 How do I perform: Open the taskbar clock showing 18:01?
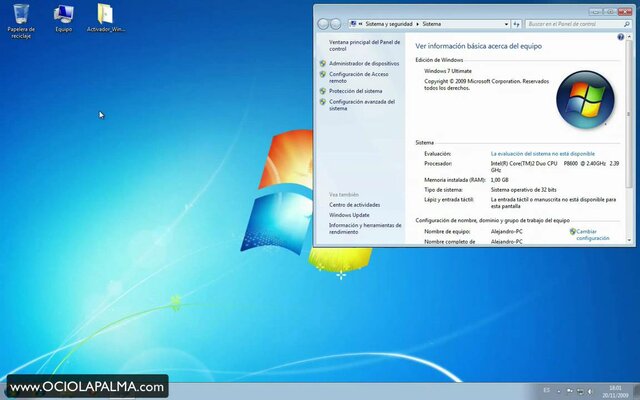tap(615, 391)
